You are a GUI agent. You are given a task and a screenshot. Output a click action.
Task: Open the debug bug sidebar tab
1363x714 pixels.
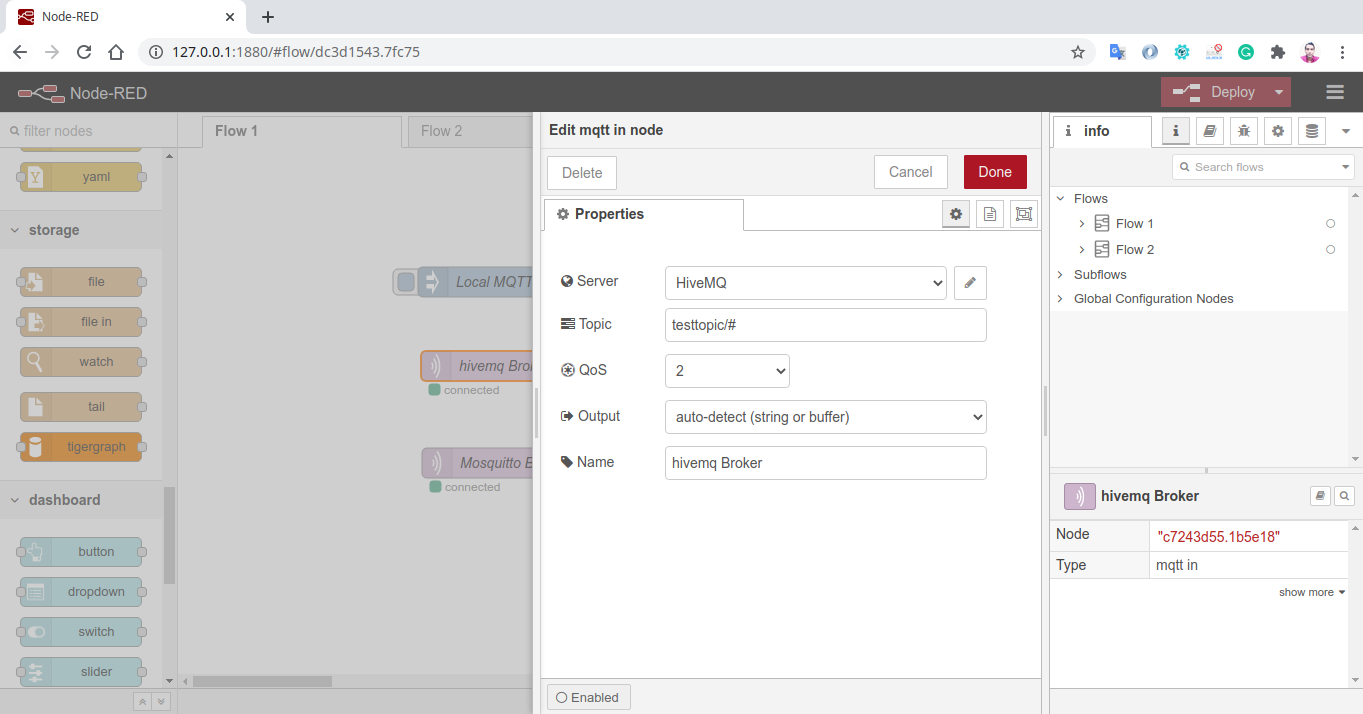(x=1244, y=131)
